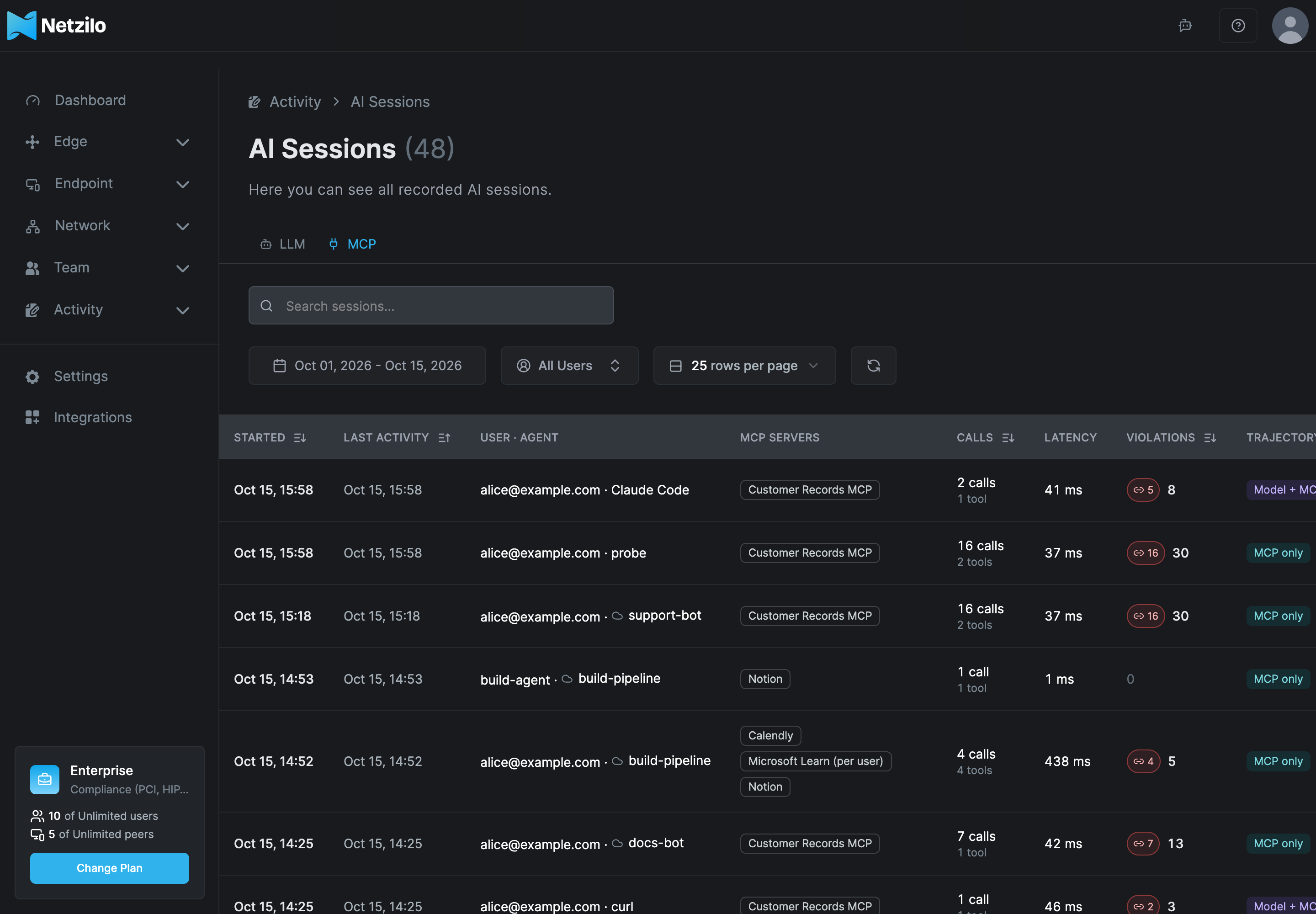
Task: Switch to the LLM tab
Action: coord(283,244)
